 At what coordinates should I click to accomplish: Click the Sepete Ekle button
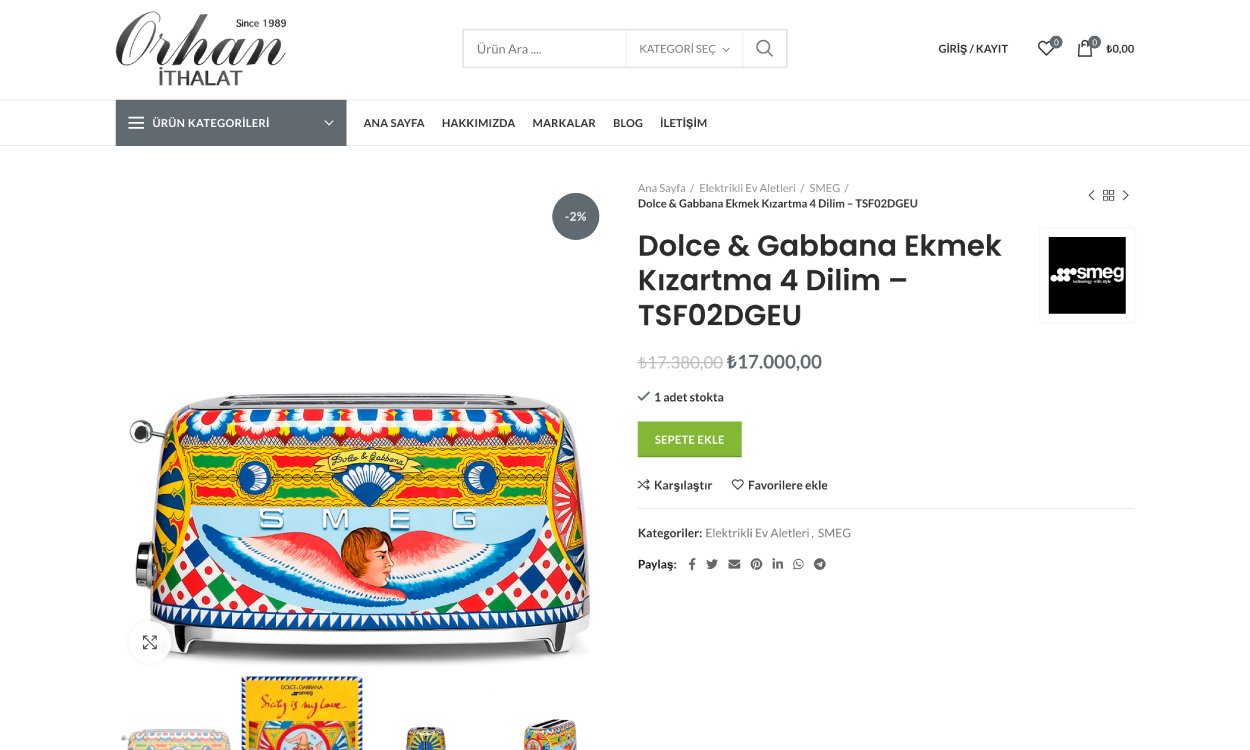click(x=689, y=440)
